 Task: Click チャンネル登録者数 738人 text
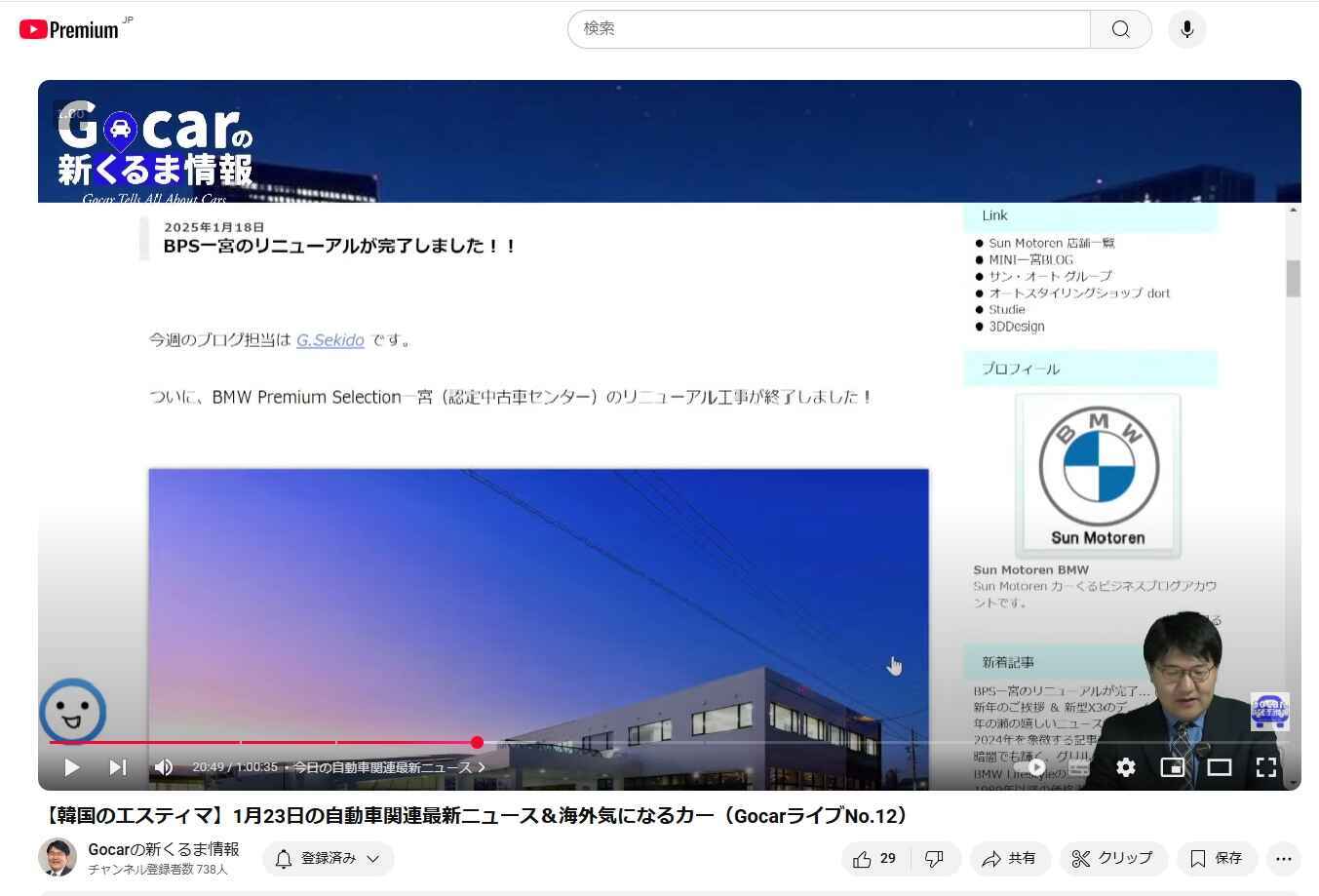pyautogui.click(x=158, y=870)
